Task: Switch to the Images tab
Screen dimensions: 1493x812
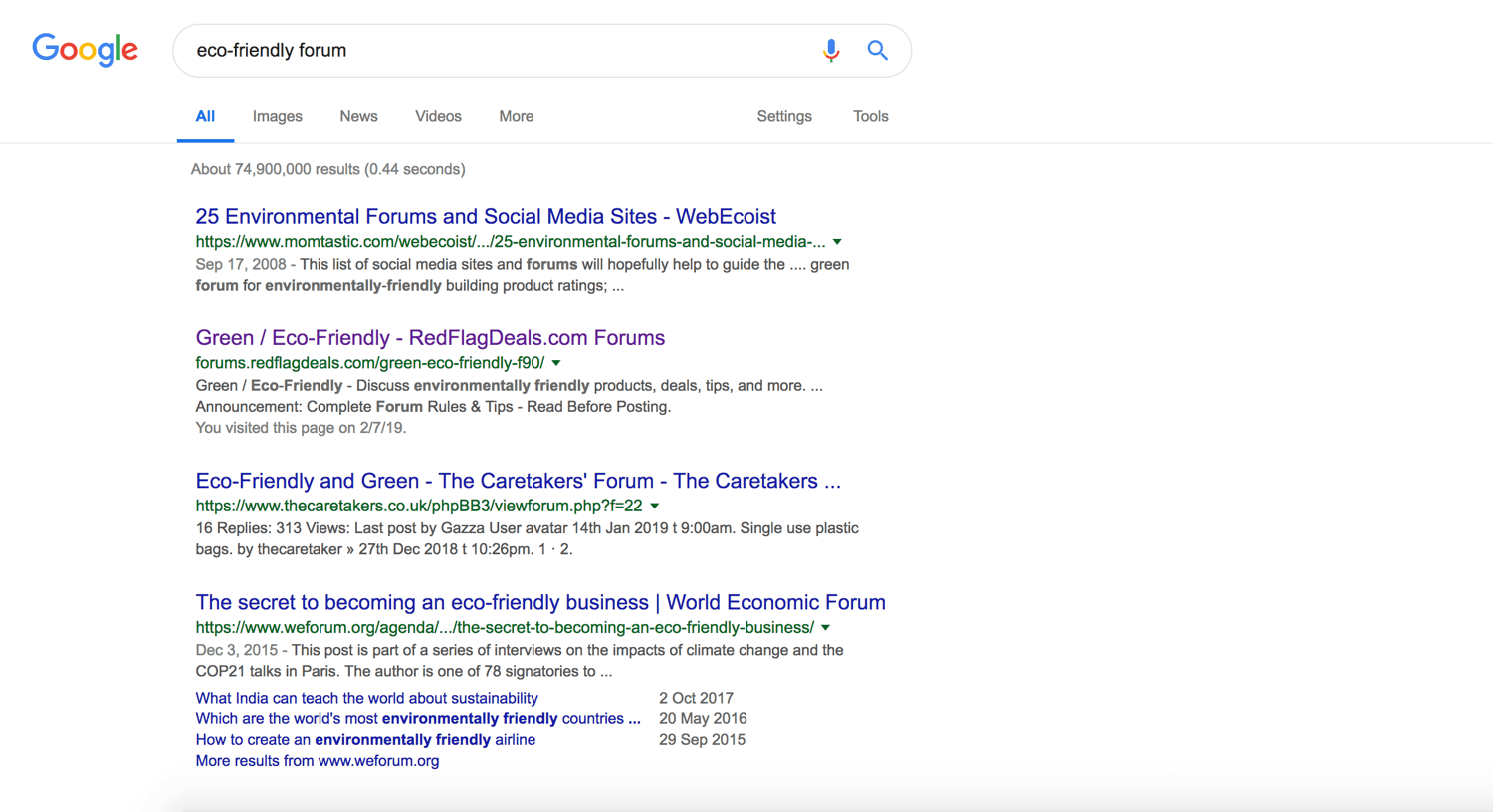Action: [277, 116]
